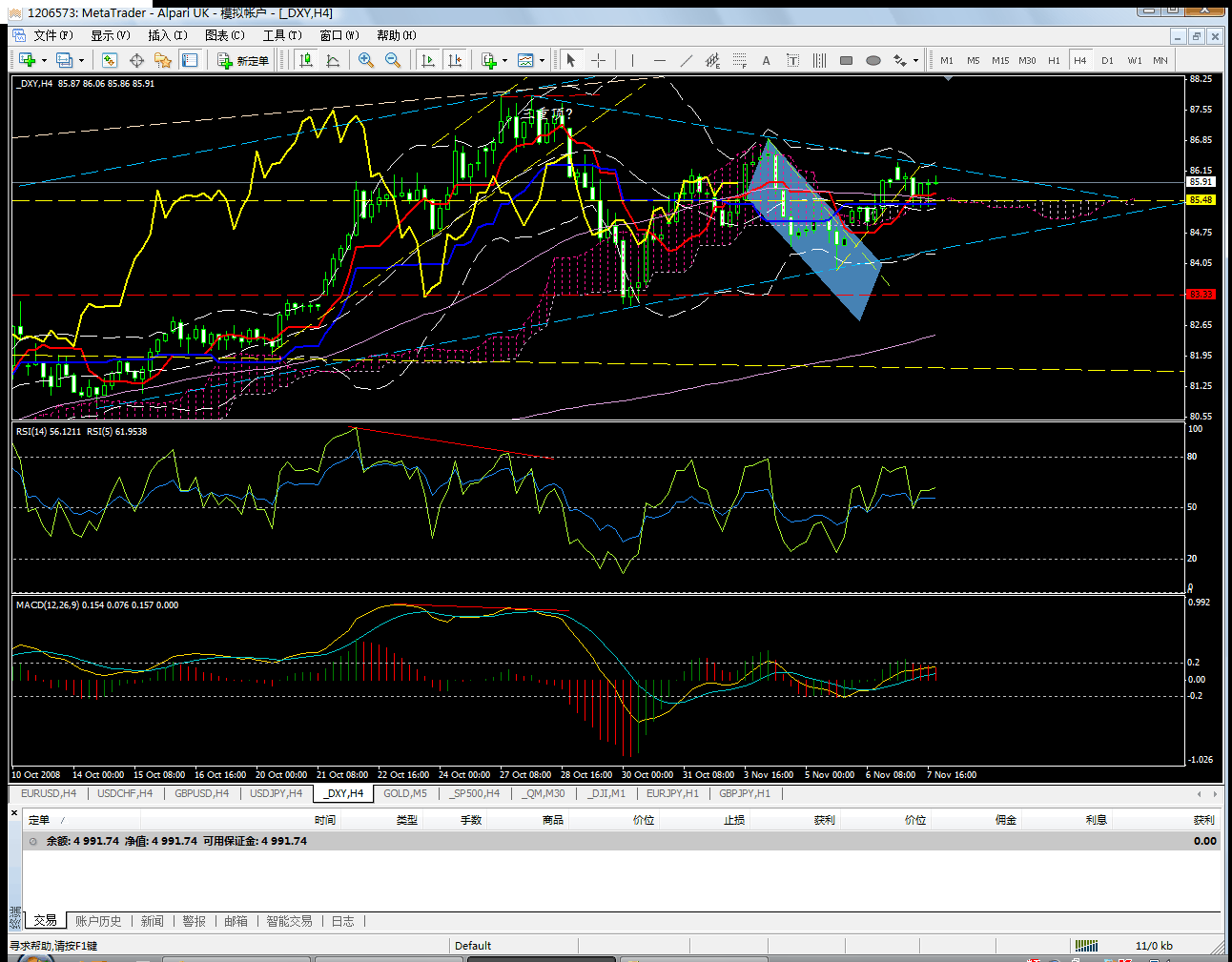Click the 新定单 new order button
Image resolution: width=1232 pixels, height=962 pixels.
(244, 60)
